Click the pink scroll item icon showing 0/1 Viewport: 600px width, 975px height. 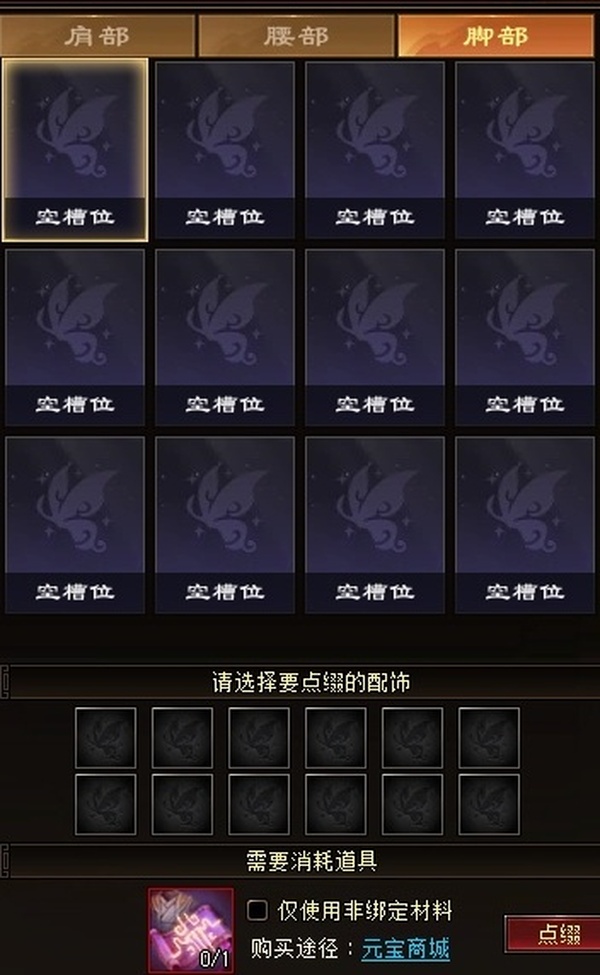(191, 930)
